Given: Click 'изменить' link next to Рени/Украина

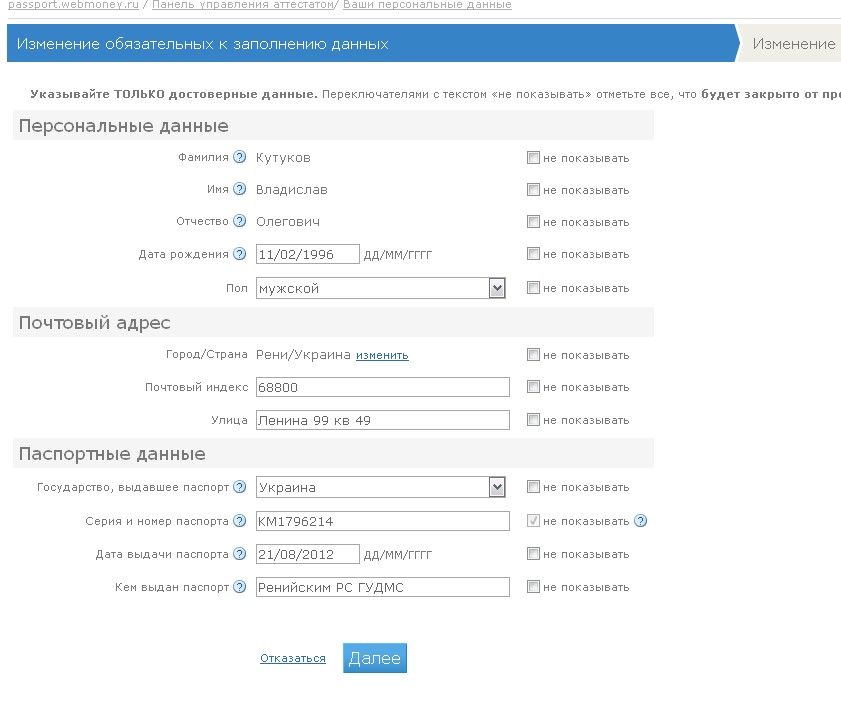Looking at the screenshot, I should click(x=382, y=355).
